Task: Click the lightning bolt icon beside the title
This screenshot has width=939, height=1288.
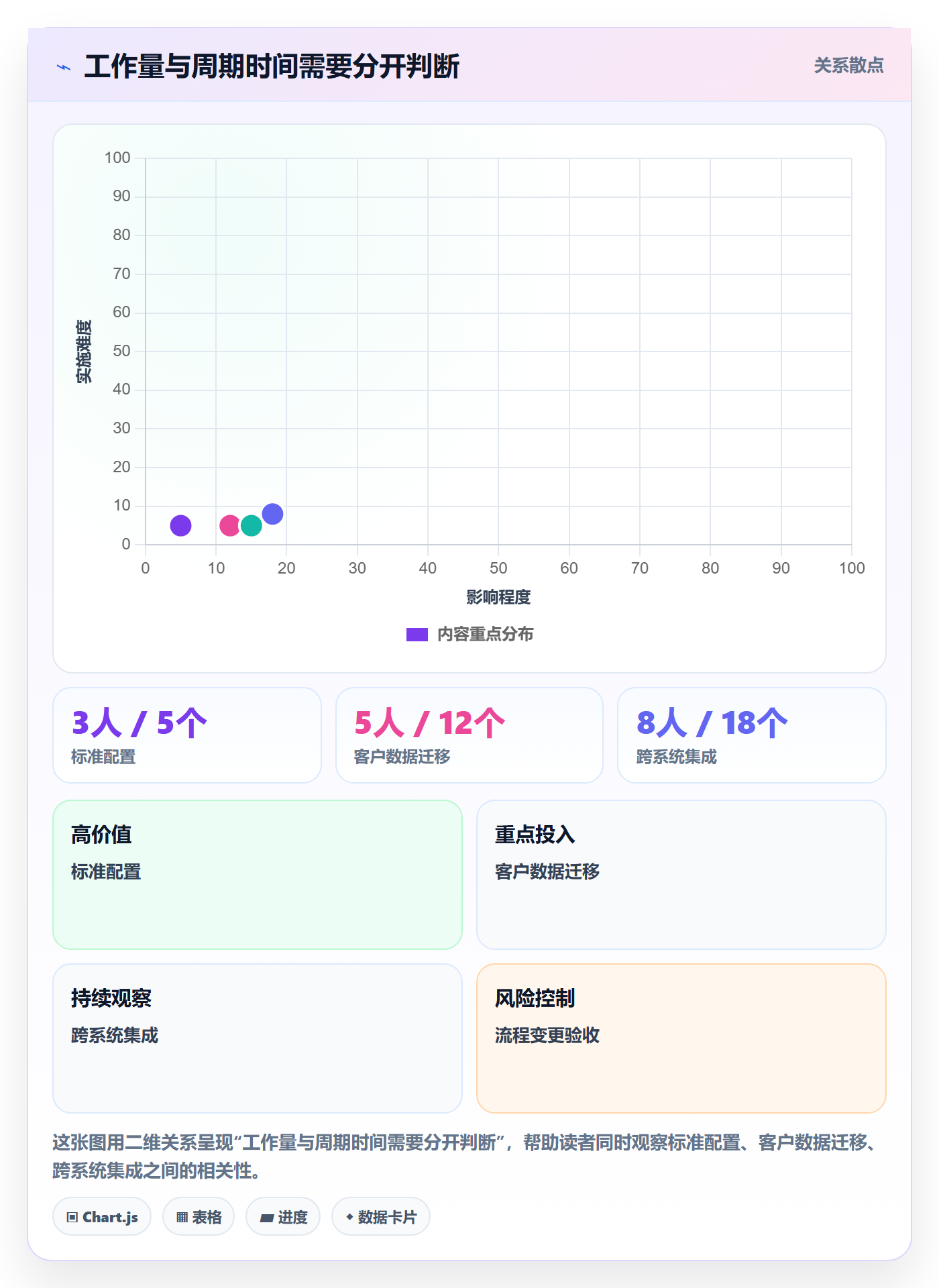Action: 64,67
